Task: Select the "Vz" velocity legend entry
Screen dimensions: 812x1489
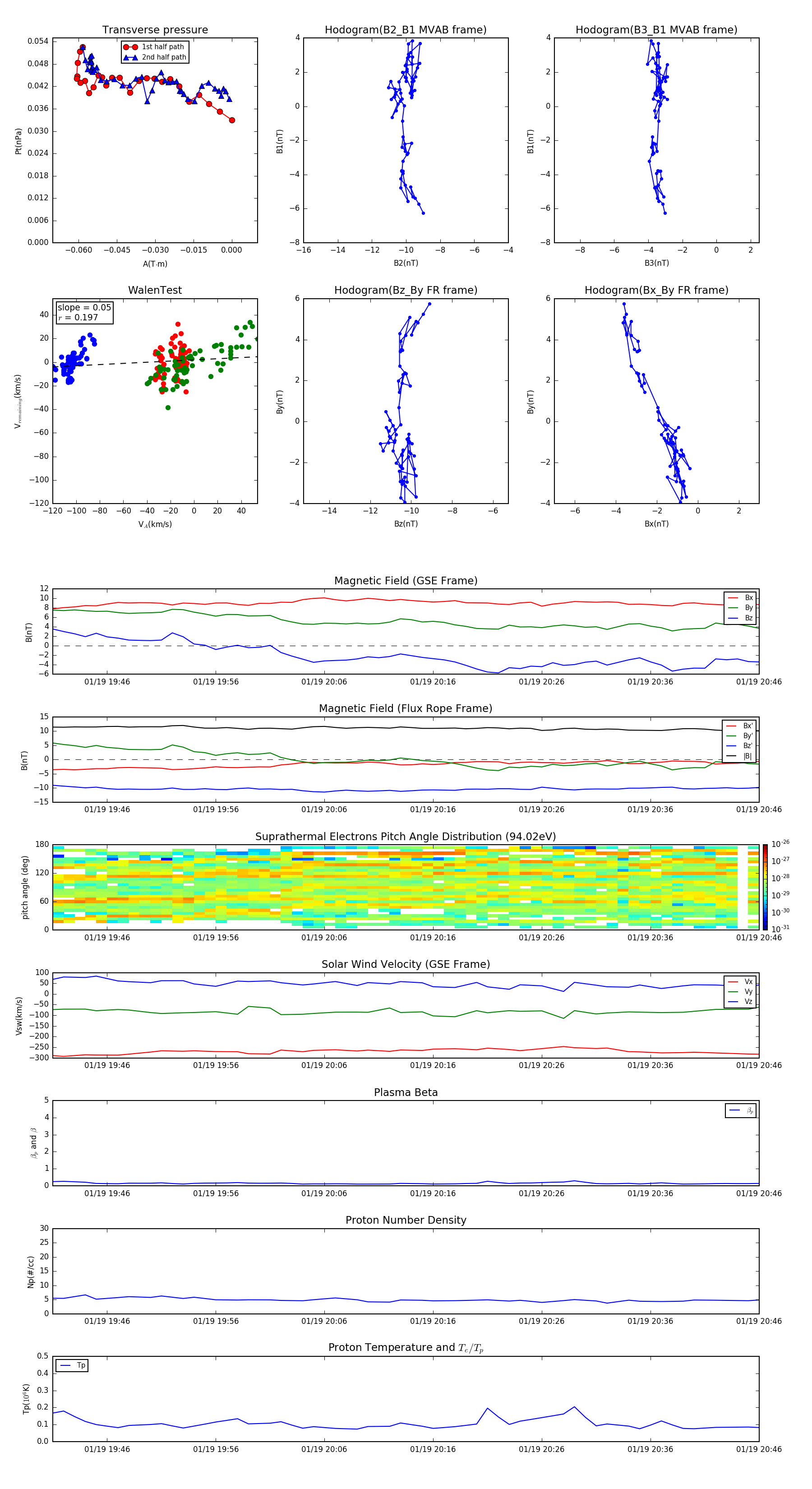Action: click(740, 1002)
